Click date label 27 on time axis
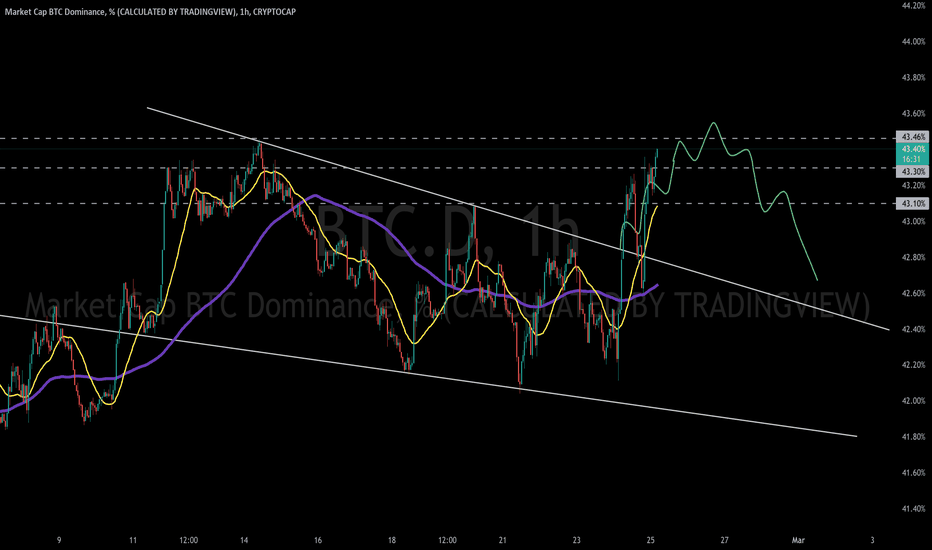932x550 pixels. [725, 540]
